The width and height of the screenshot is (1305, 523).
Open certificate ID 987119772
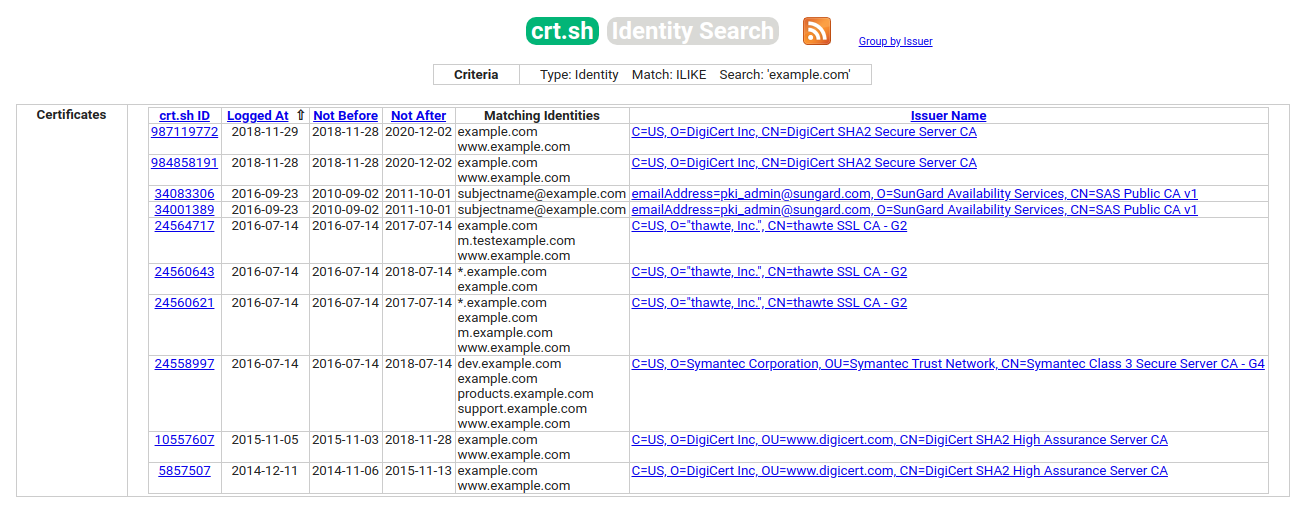click(184, 132)
